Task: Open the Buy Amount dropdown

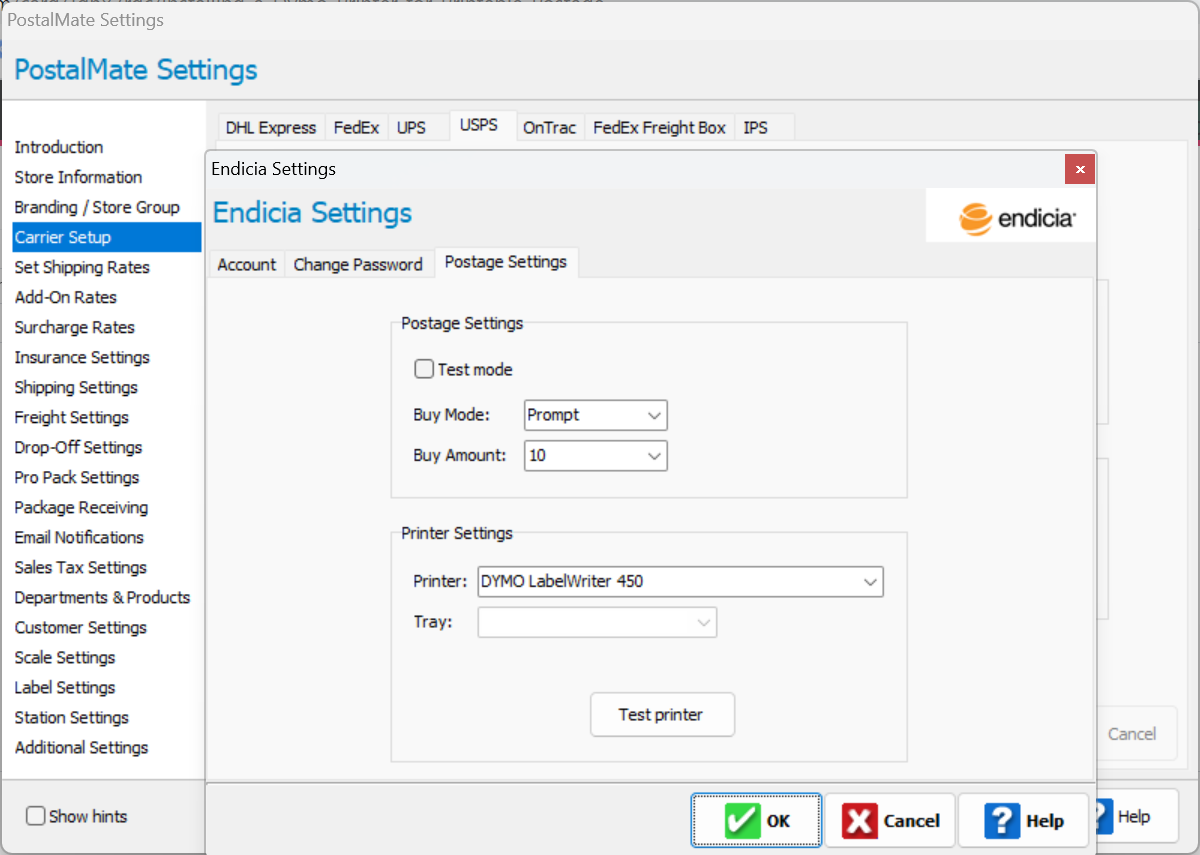Action: pyautogui.click(x=595, y=455)
